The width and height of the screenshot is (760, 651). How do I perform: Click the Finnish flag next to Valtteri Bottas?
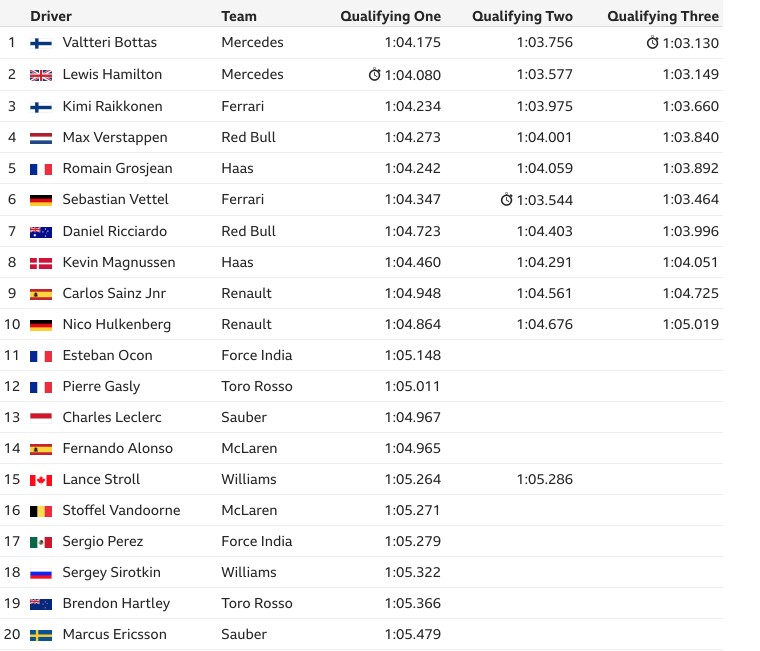click(41, 44)
